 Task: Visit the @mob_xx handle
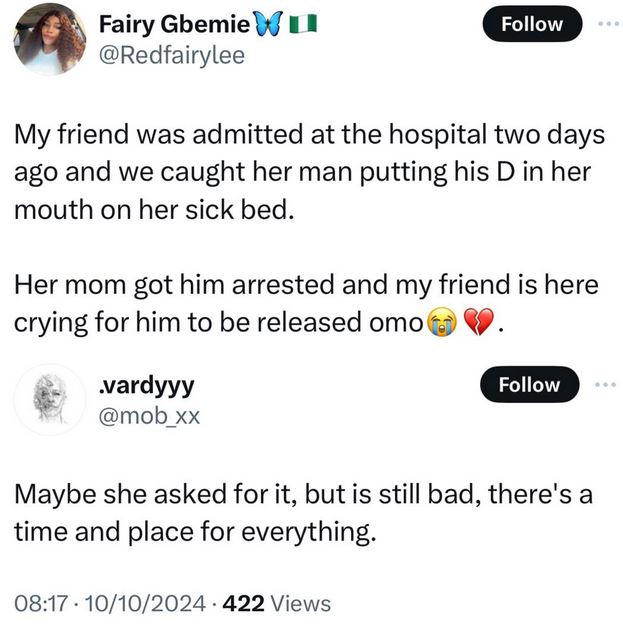pos(151,416)
